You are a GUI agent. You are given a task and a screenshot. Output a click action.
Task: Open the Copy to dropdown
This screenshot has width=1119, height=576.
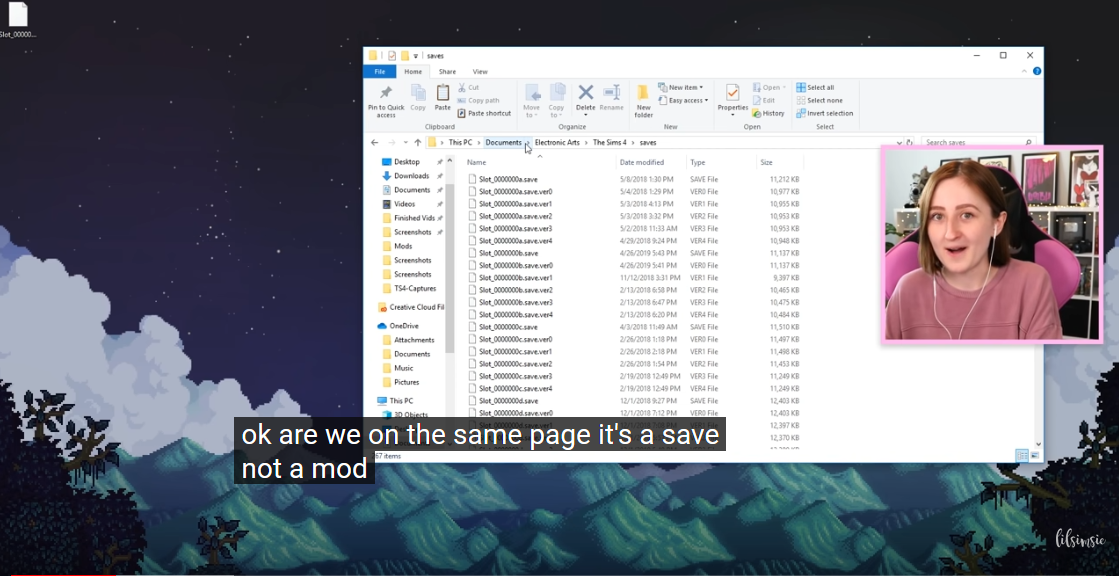click(x=557, y=101)
